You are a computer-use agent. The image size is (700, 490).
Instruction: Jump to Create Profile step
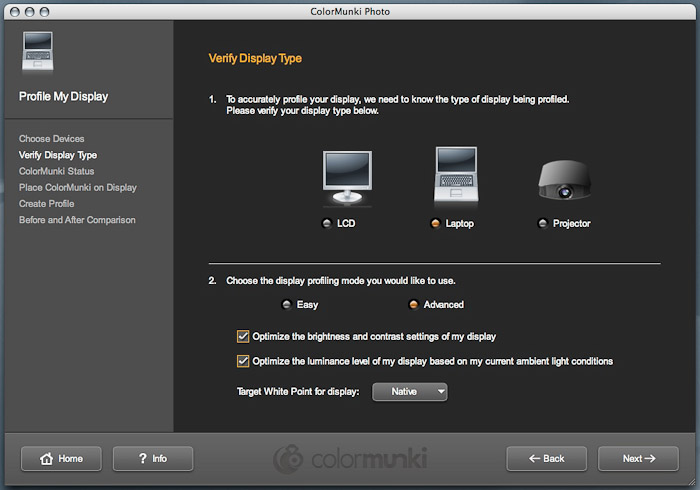pos(46,203)
